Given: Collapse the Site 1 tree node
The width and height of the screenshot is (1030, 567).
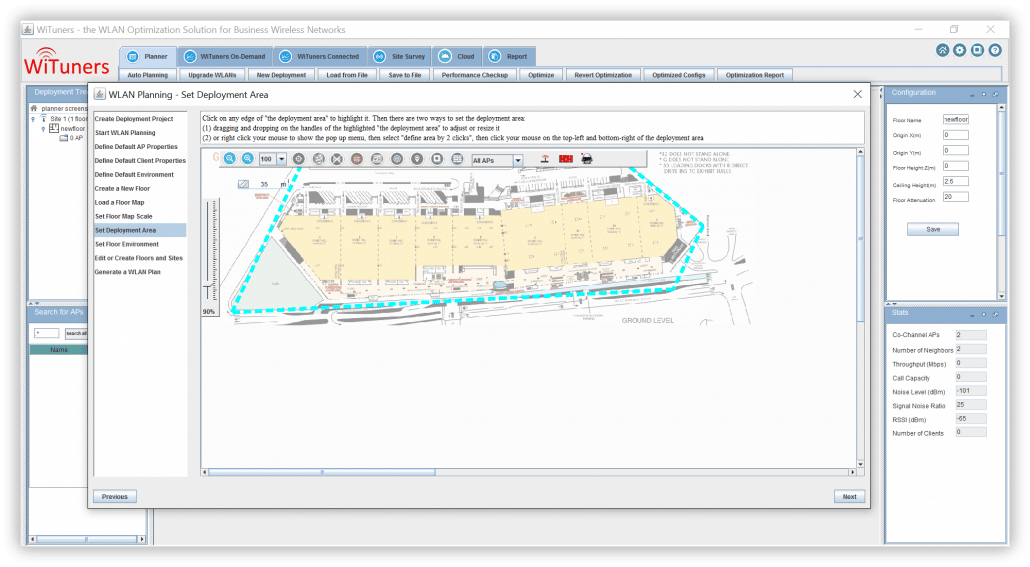Looking at the screenshot, I should (x=33, y=119).
